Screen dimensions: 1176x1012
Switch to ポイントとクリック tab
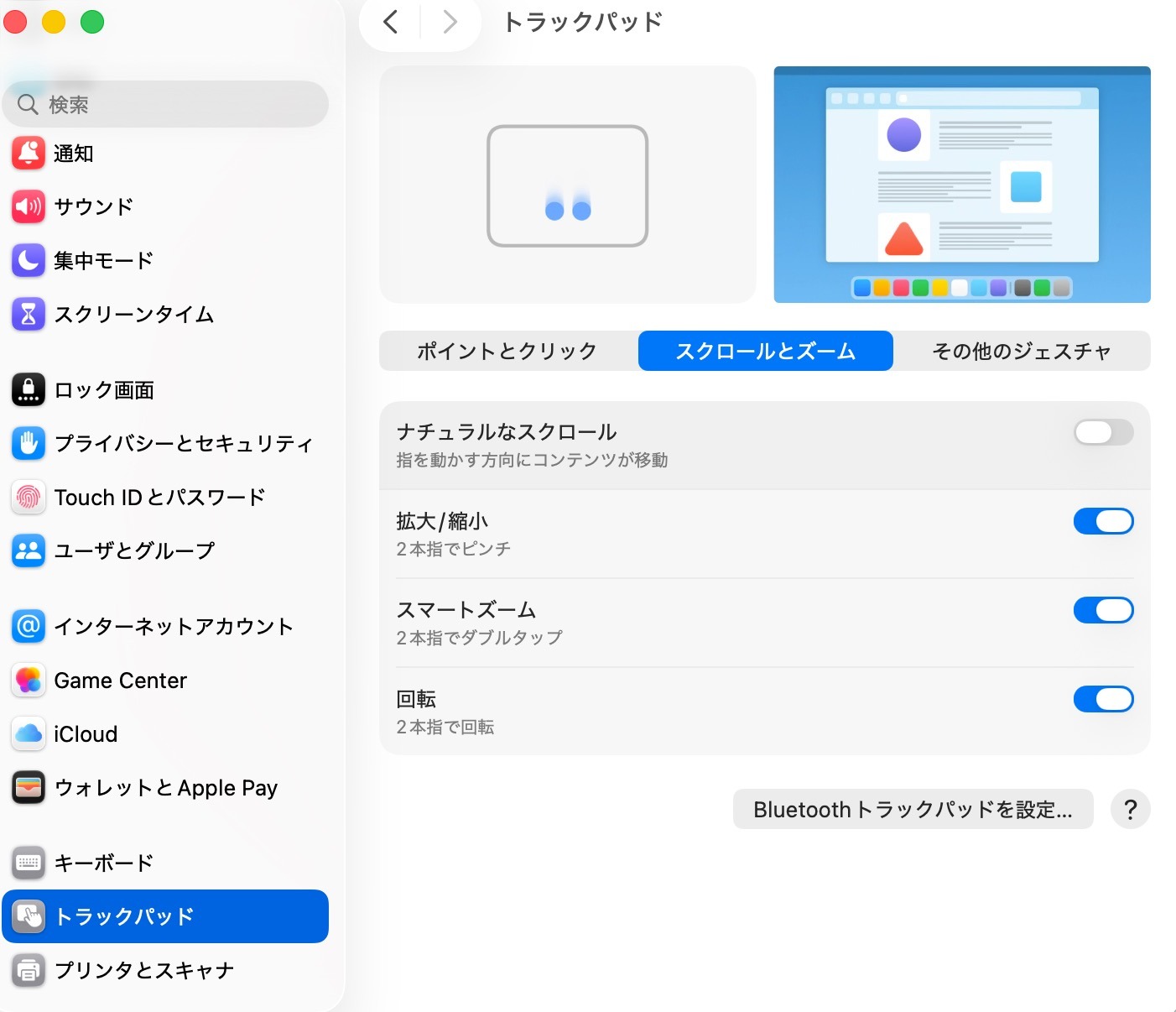[507, 351]
